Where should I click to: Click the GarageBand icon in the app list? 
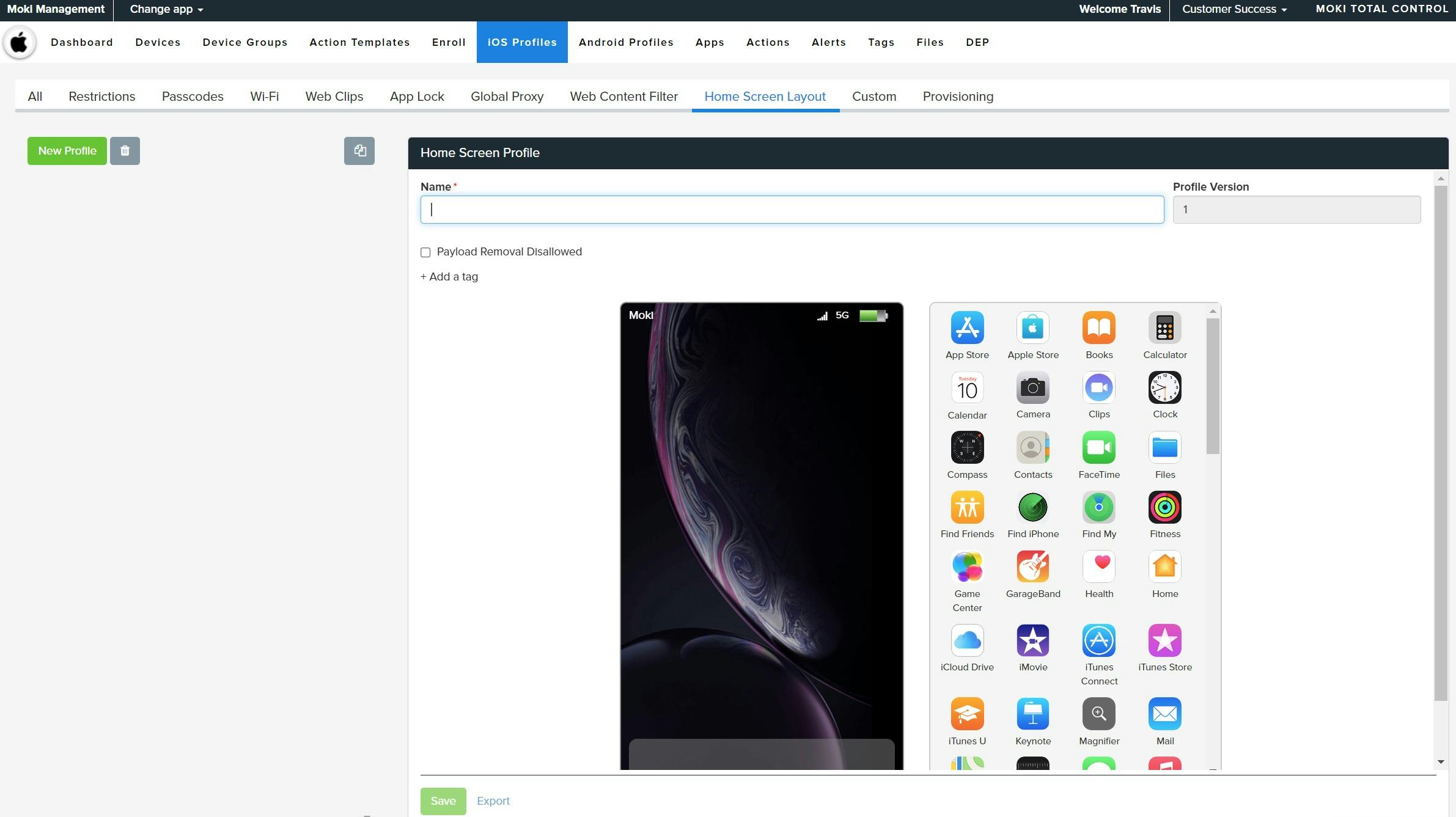[x=1032, y=566]
